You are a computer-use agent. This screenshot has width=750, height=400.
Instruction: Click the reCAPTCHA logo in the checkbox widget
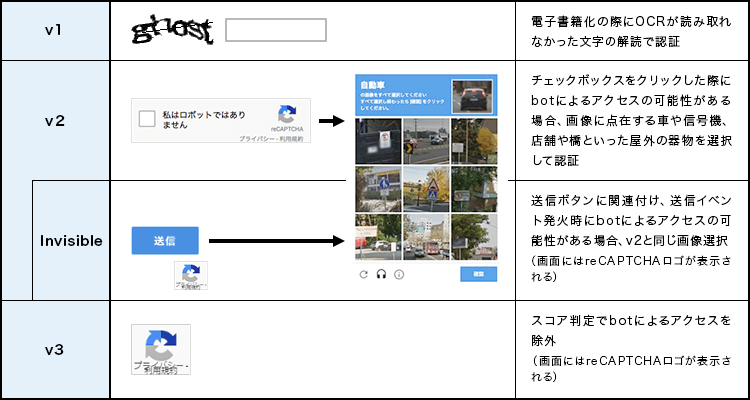click(x=288, y=115)
